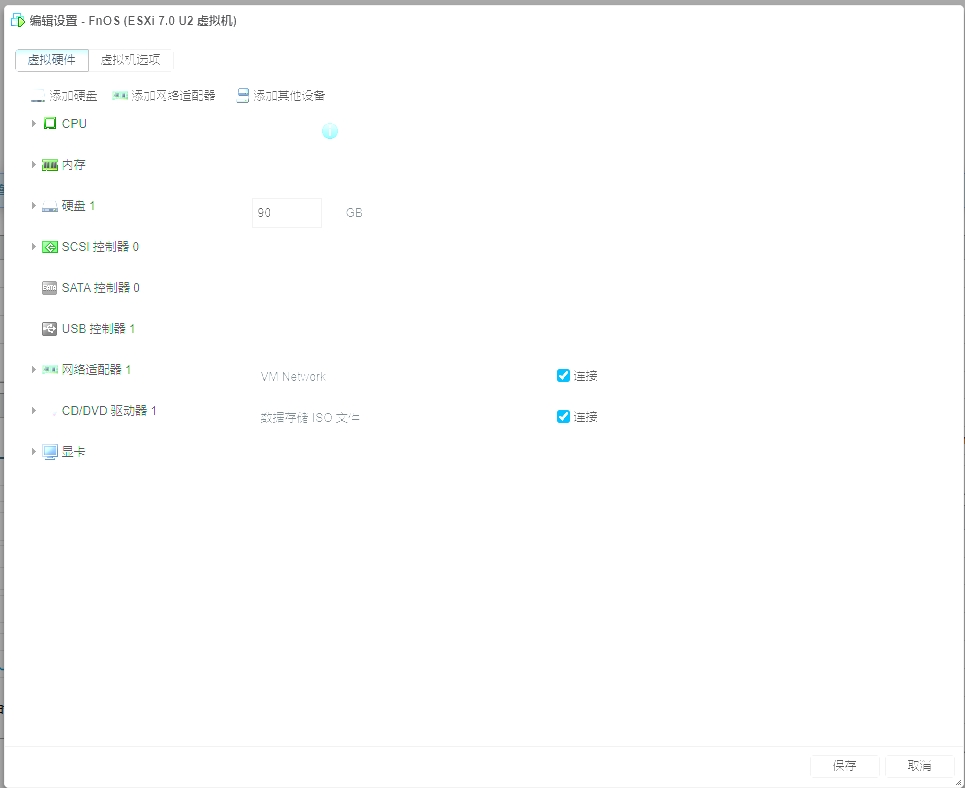Click the network adapter 1 (网络适配器 1) icon

50,369
